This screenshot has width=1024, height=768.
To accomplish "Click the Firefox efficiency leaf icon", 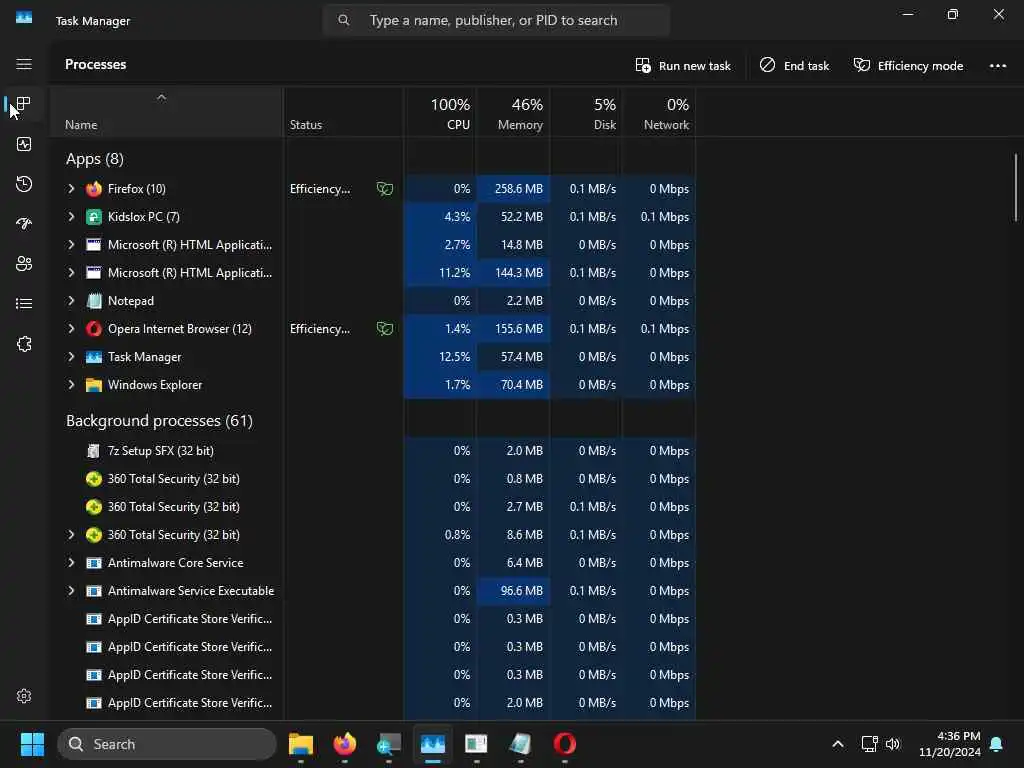I will click(x=385, y=189).
